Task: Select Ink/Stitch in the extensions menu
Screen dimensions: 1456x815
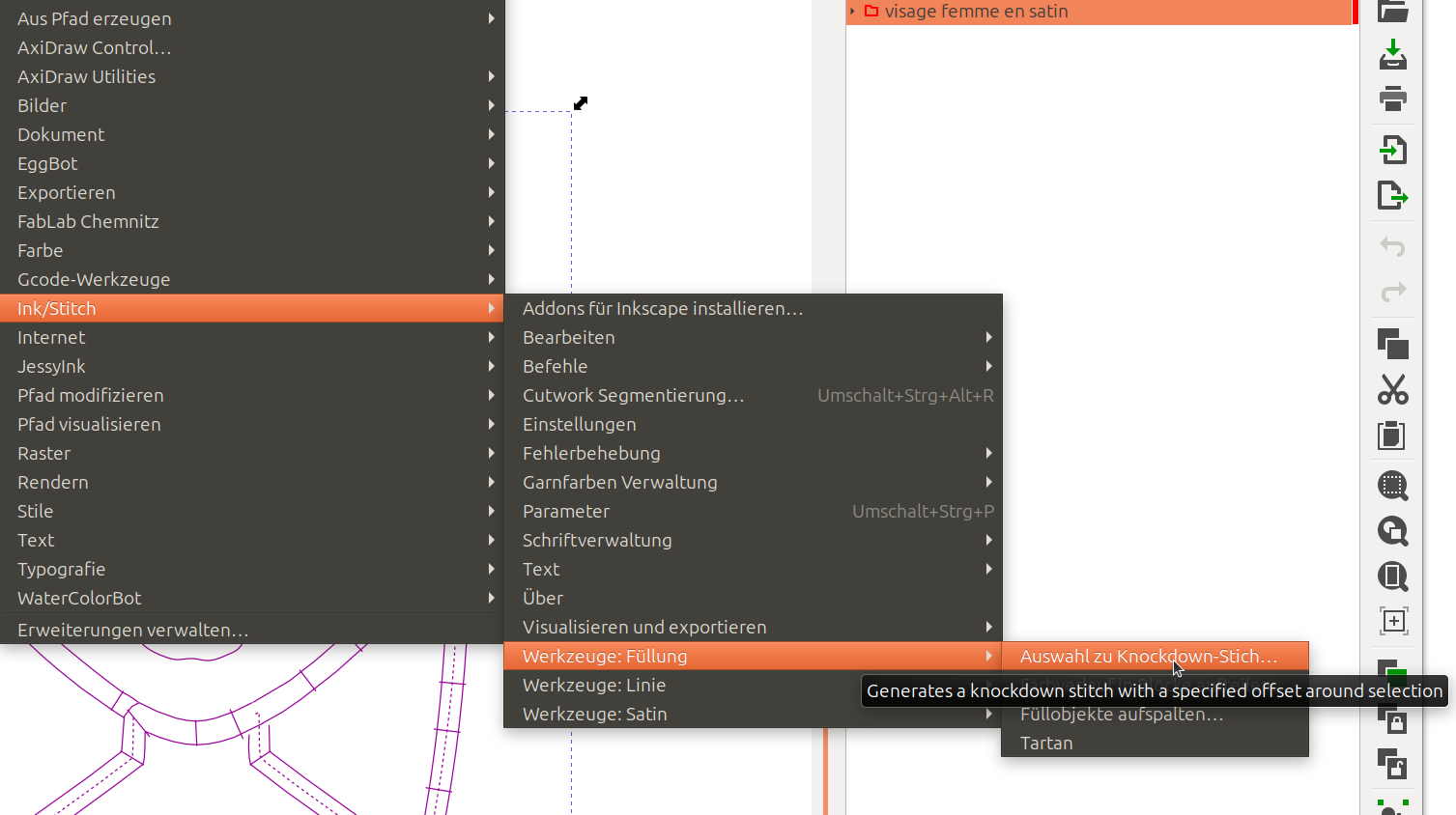Action: (x=252, y=308)
